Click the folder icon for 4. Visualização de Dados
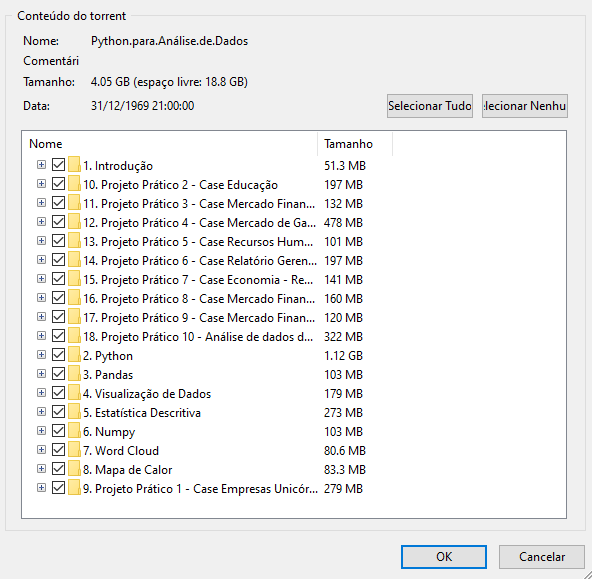This screenshot has width=592, height=579. (74, 393)
